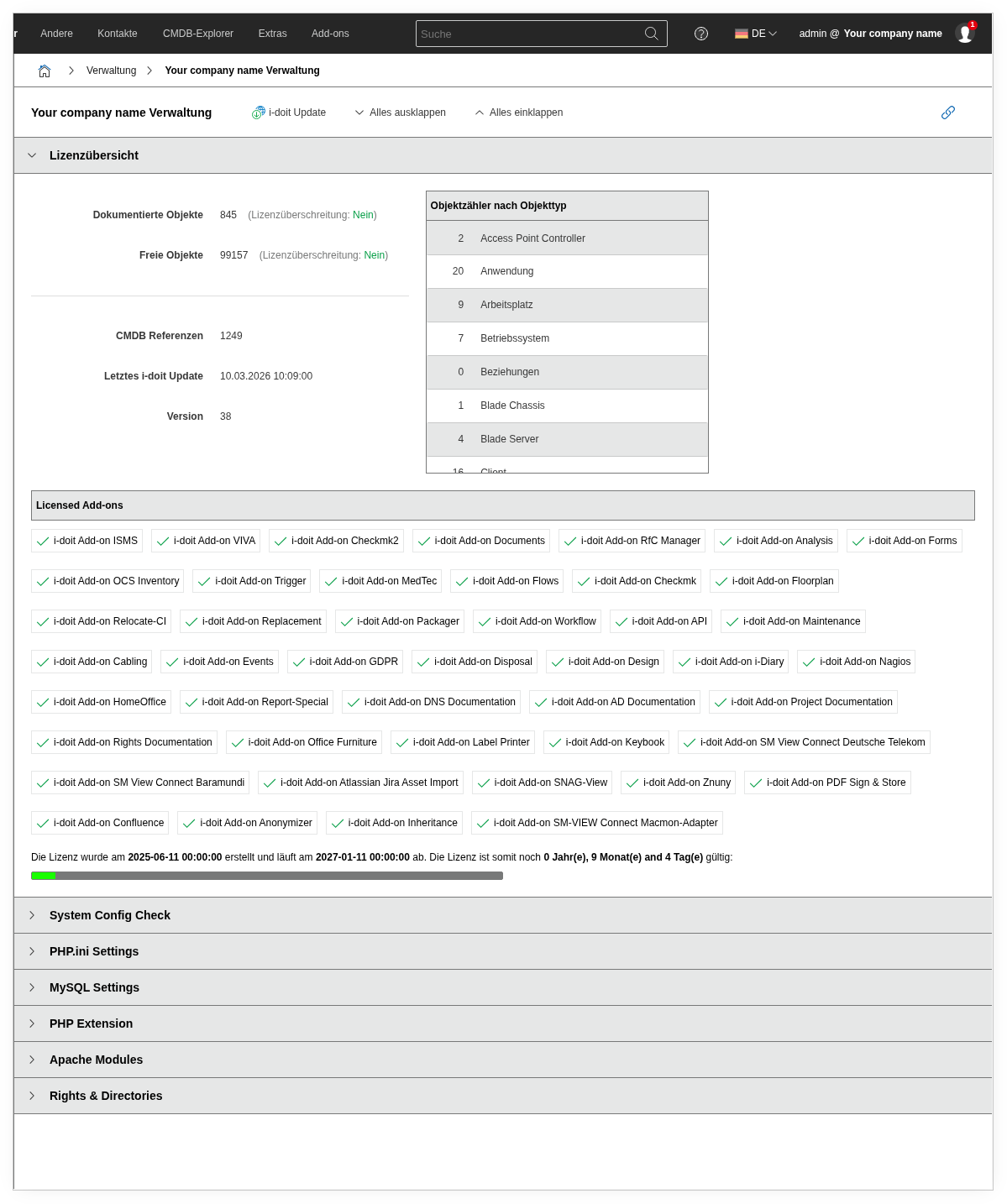Image resolution: width=1007 pixels, height=1204 pixels.
Task: Click the German flag icon
Action: [742, 34]
